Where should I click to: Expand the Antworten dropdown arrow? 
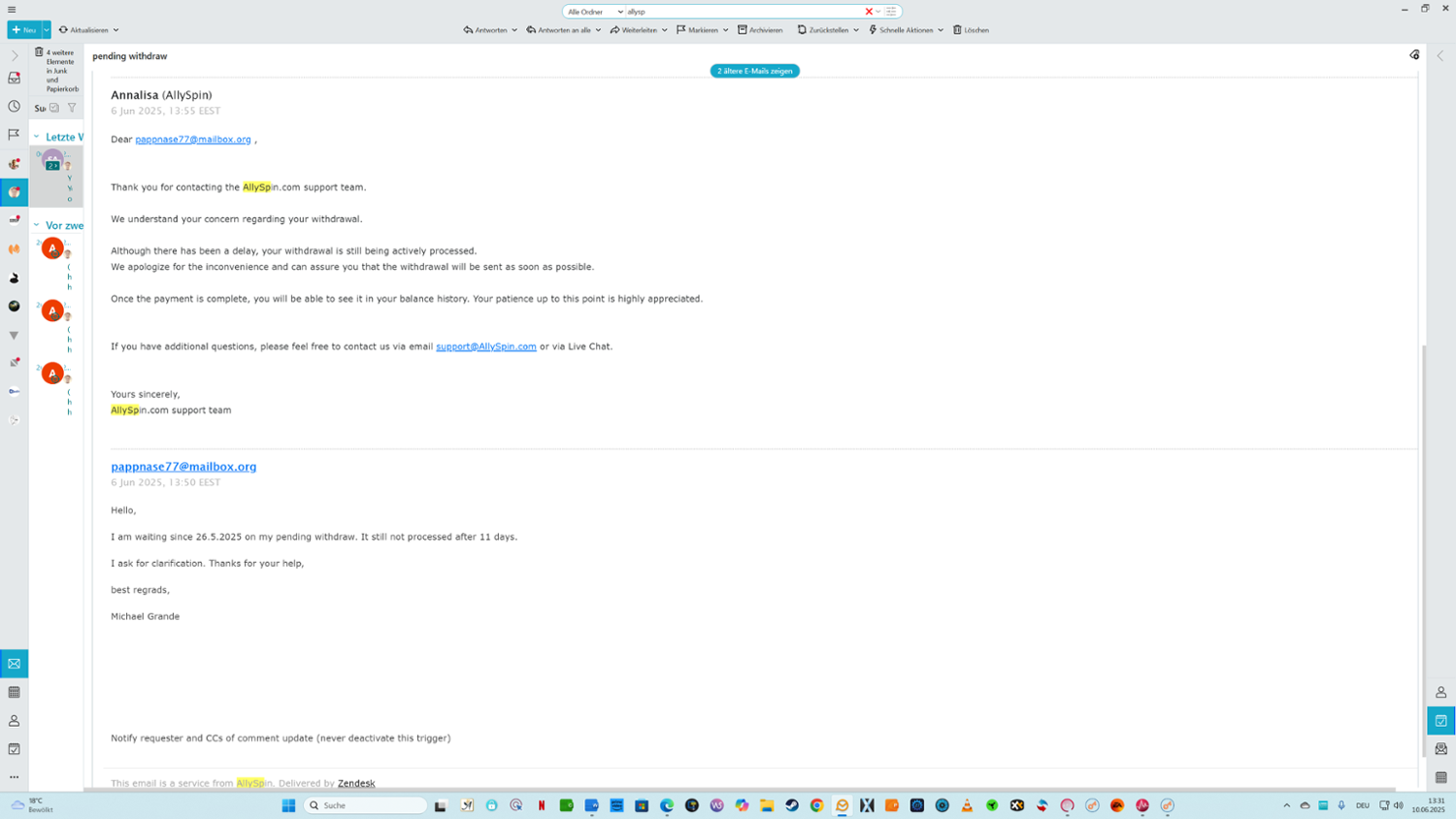(x=514, y=30)
